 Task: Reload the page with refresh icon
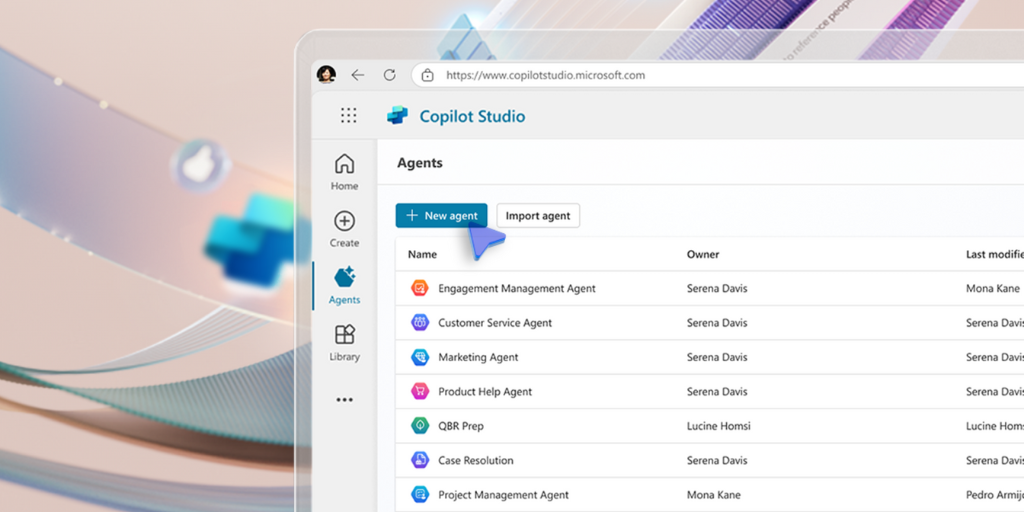tap(389, 75)
